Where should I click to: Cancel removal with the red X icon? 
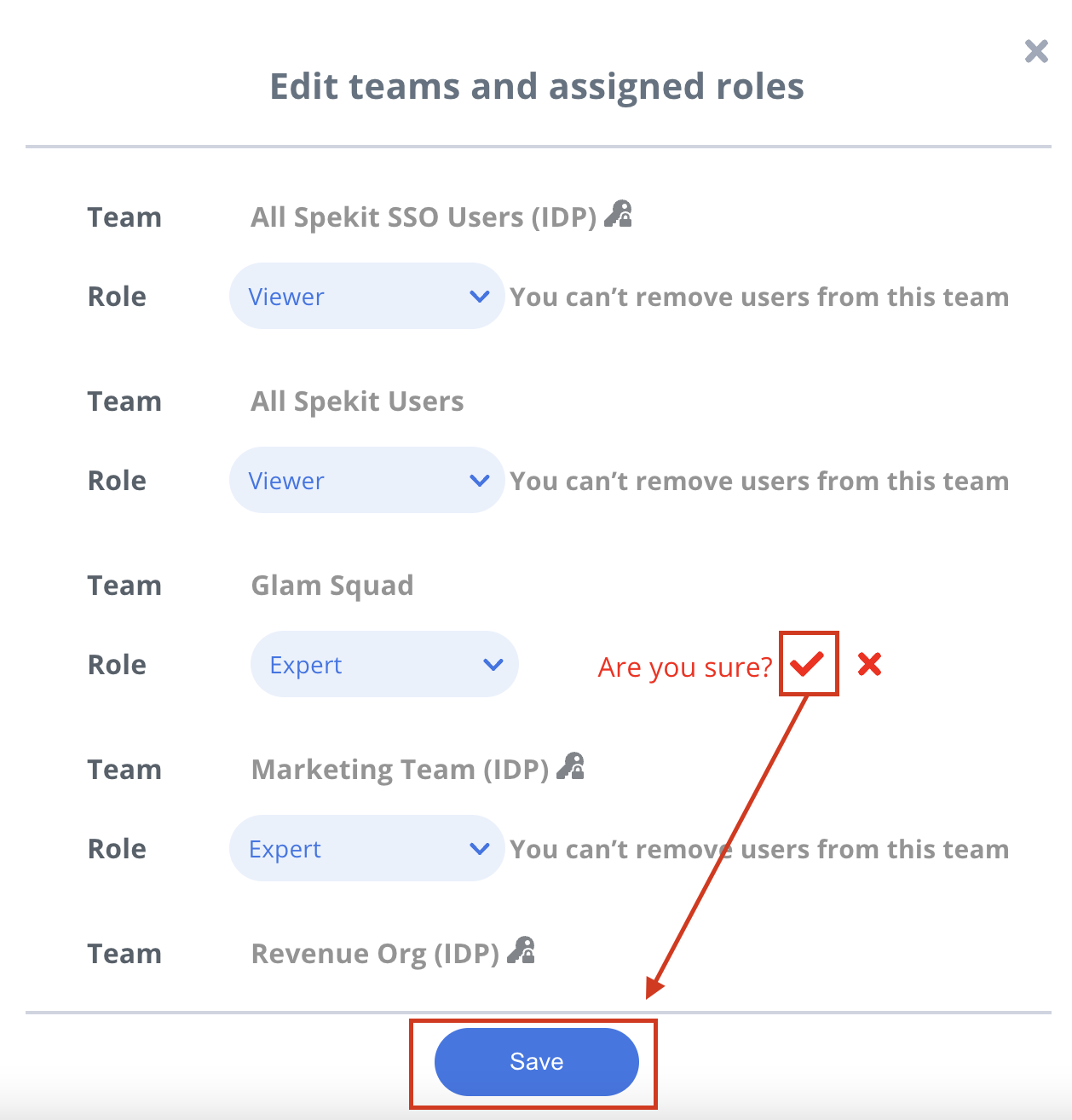click(869, 664)
